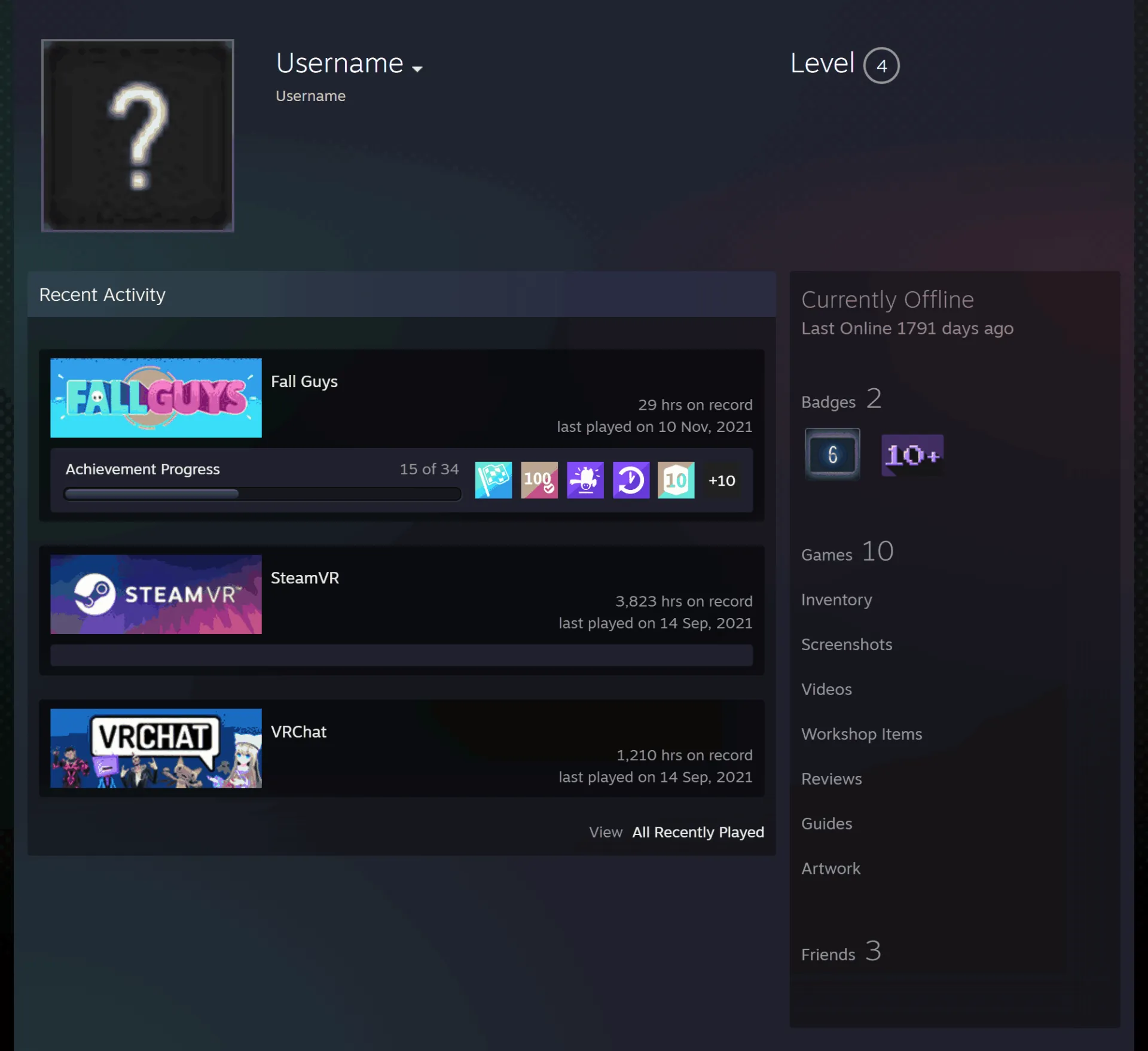Click the Level label
The height and width of the screenshot is (1051, 1148).
[x=822, y=63]
